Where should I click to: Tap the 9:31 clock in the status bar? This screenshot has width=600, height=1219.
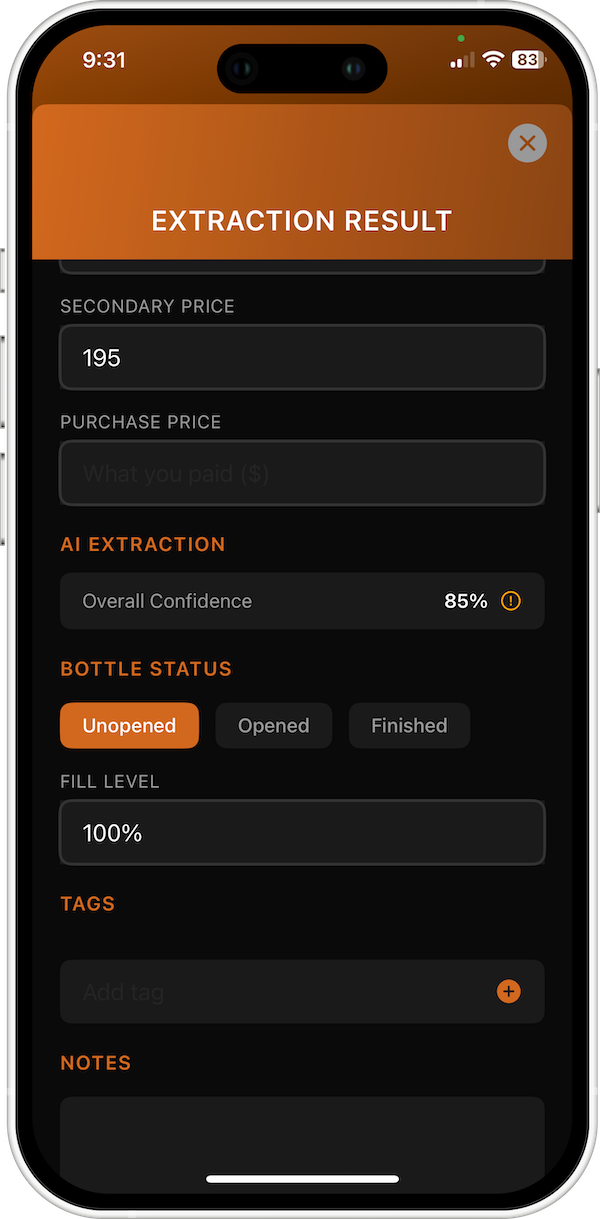[x=104, y=60]
